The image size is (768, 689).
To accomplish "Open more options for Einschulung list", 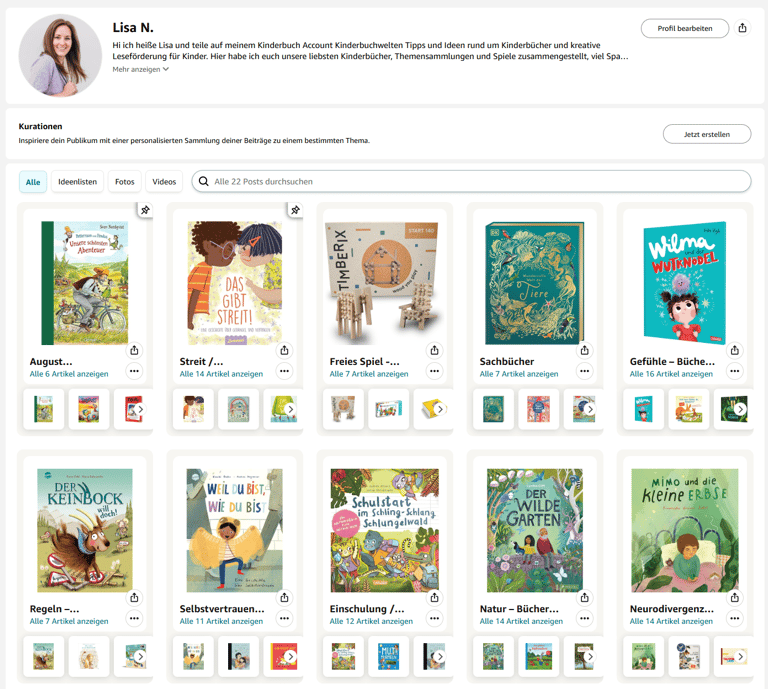I will click(434, 618).
